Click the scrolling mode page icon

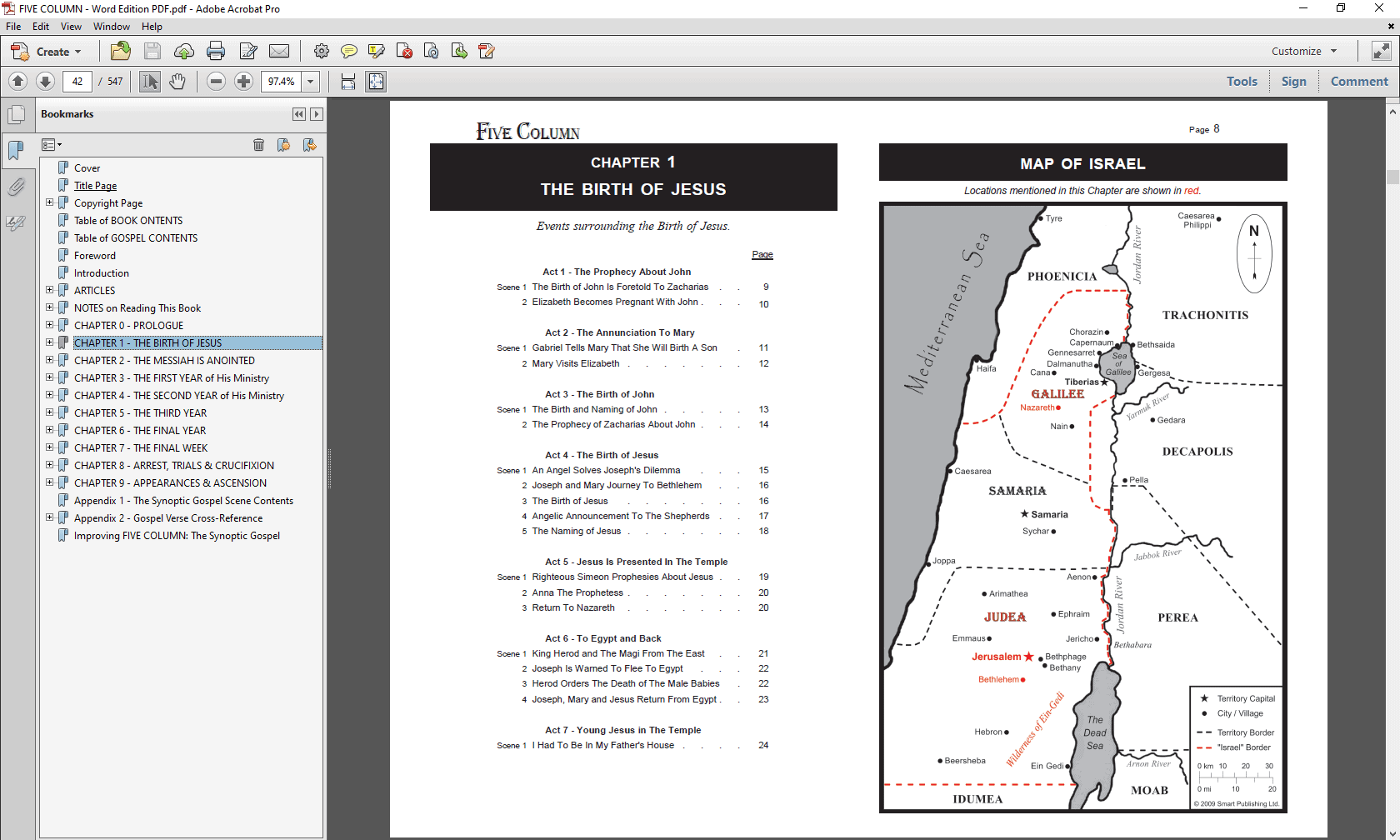click(348, 82)
